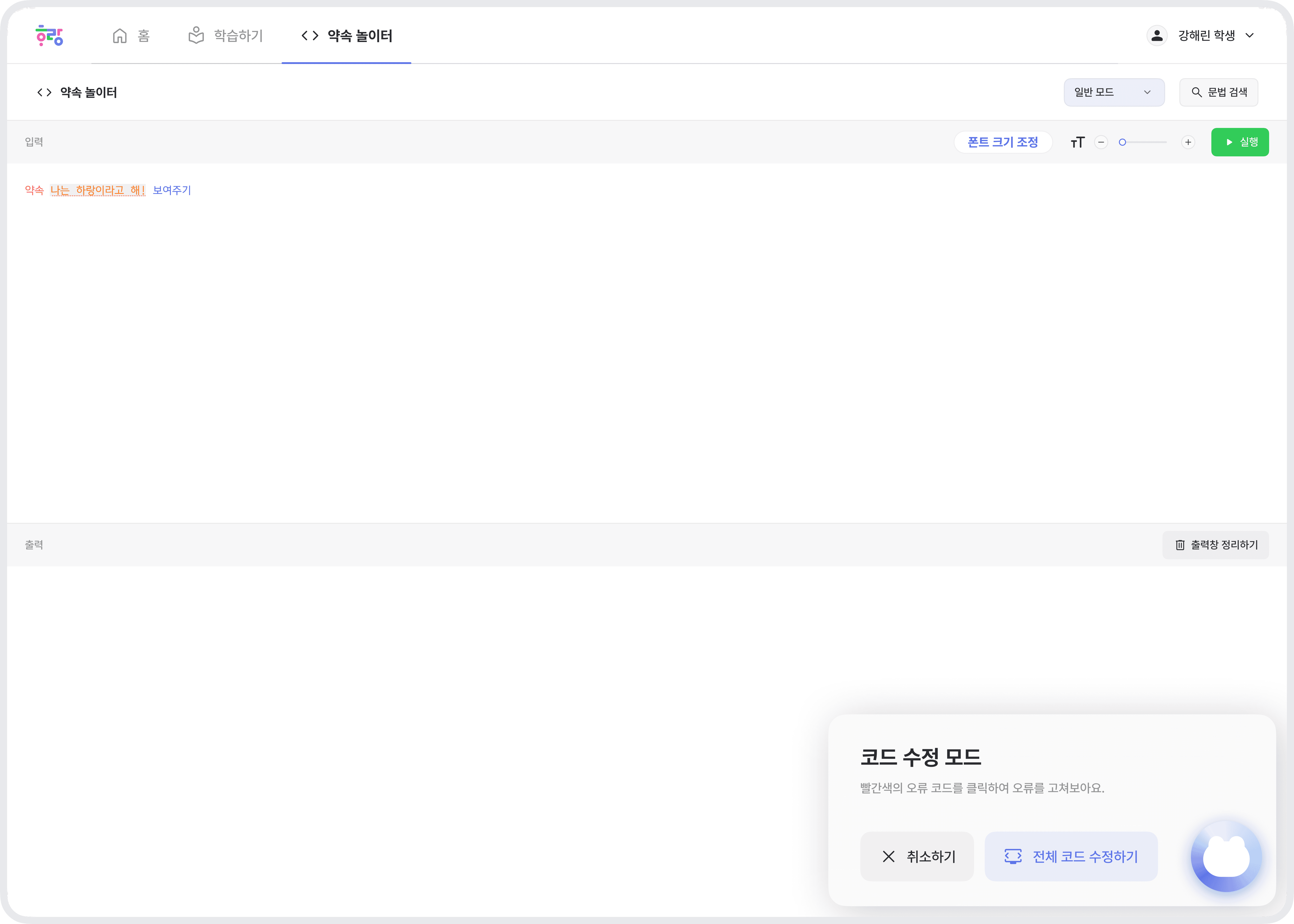This screenshot has height=924, width=1294.
Task: Click the 입력 section label
Action: click(x=34, y=142)
